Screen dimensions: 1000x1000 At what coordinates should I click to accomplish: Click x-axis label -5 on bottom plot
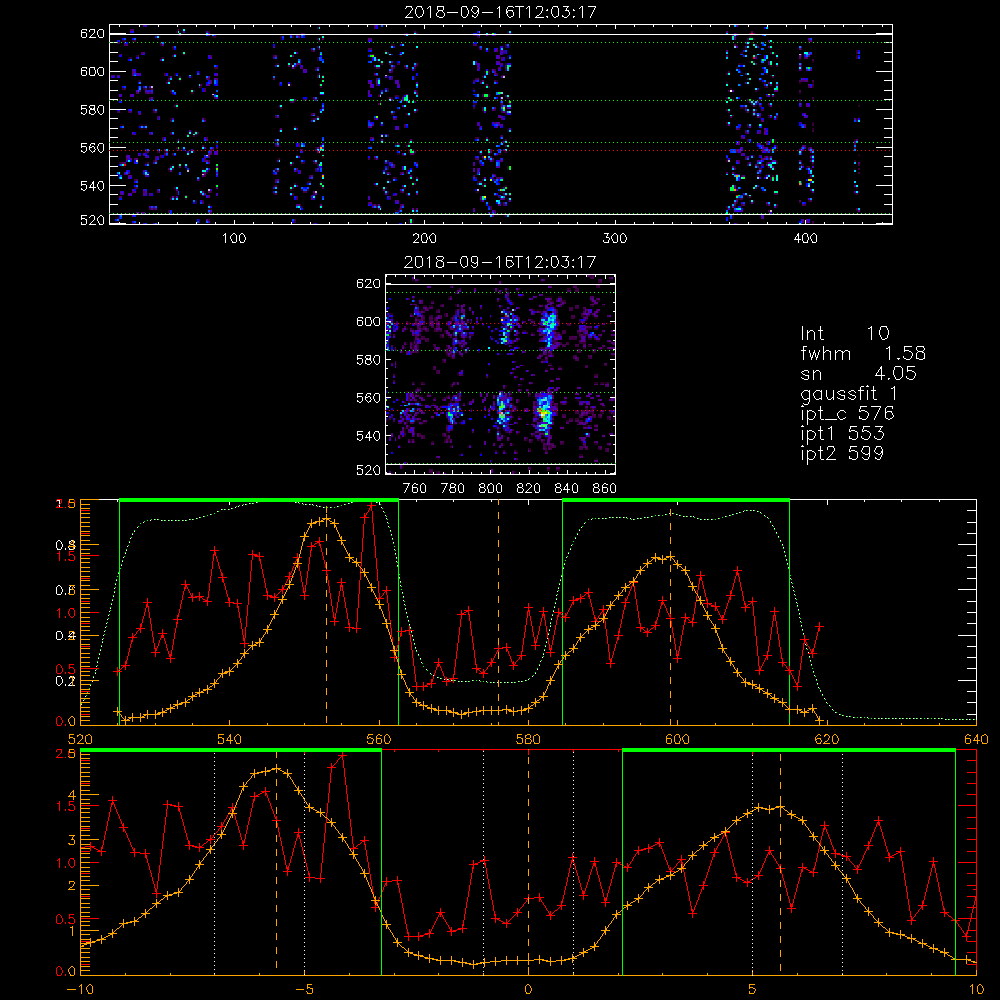304,990
